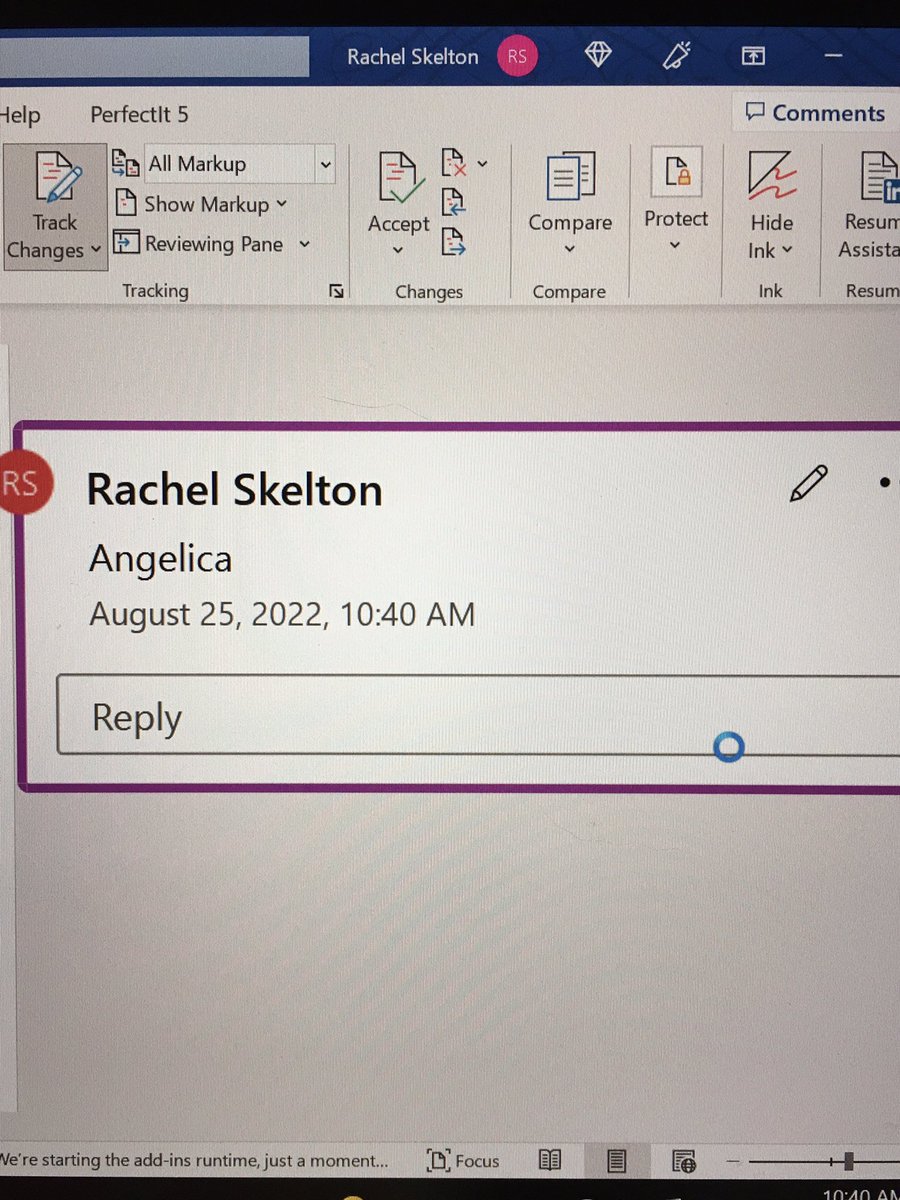
Task: Click the zoom slider handle
Action: (x=848, y=1161)
